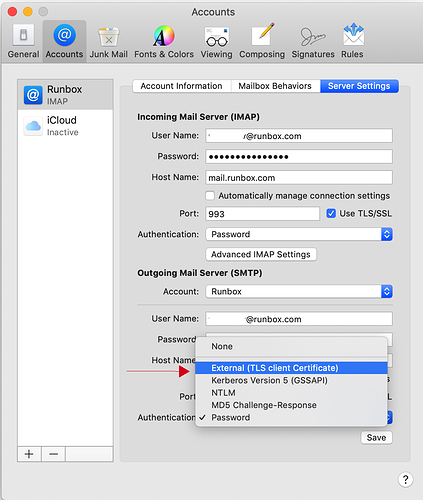Choose NTLM authentication option
This screenshot has width=423, height=500.
pyautogui.click(x=291, y=393)
